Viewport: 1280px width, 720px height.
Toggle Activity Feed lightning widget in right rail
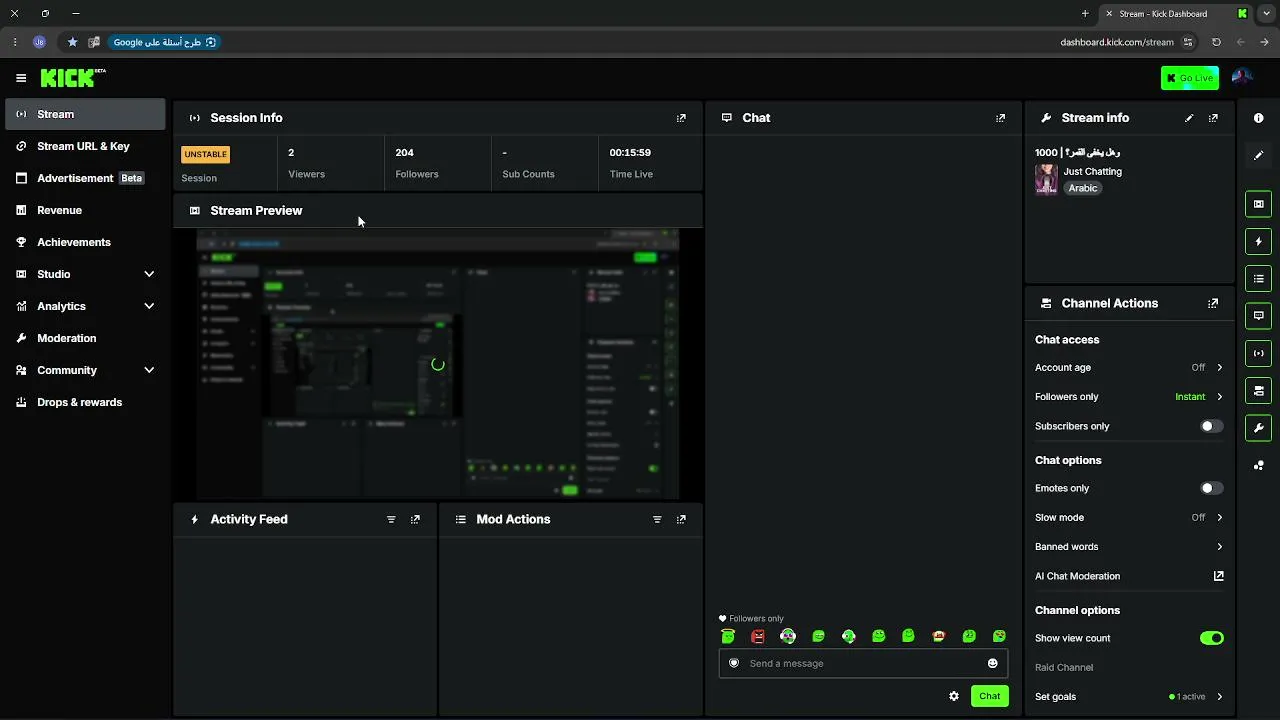pyautogui.click(x=1259, y=241)
